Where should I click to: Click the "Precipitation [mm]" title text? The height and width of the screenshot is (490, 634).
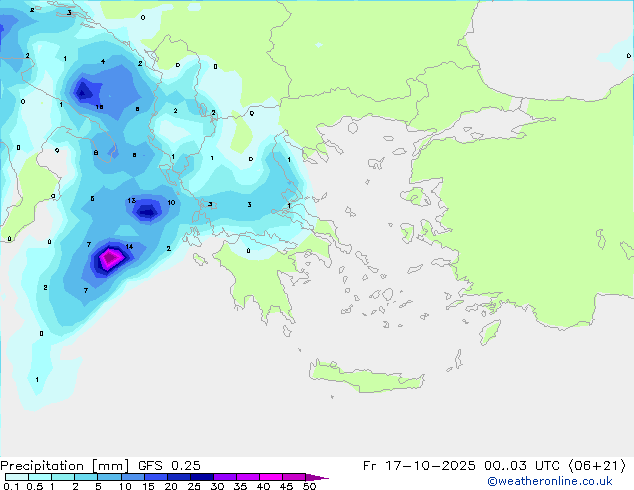[x=64, y=466]
